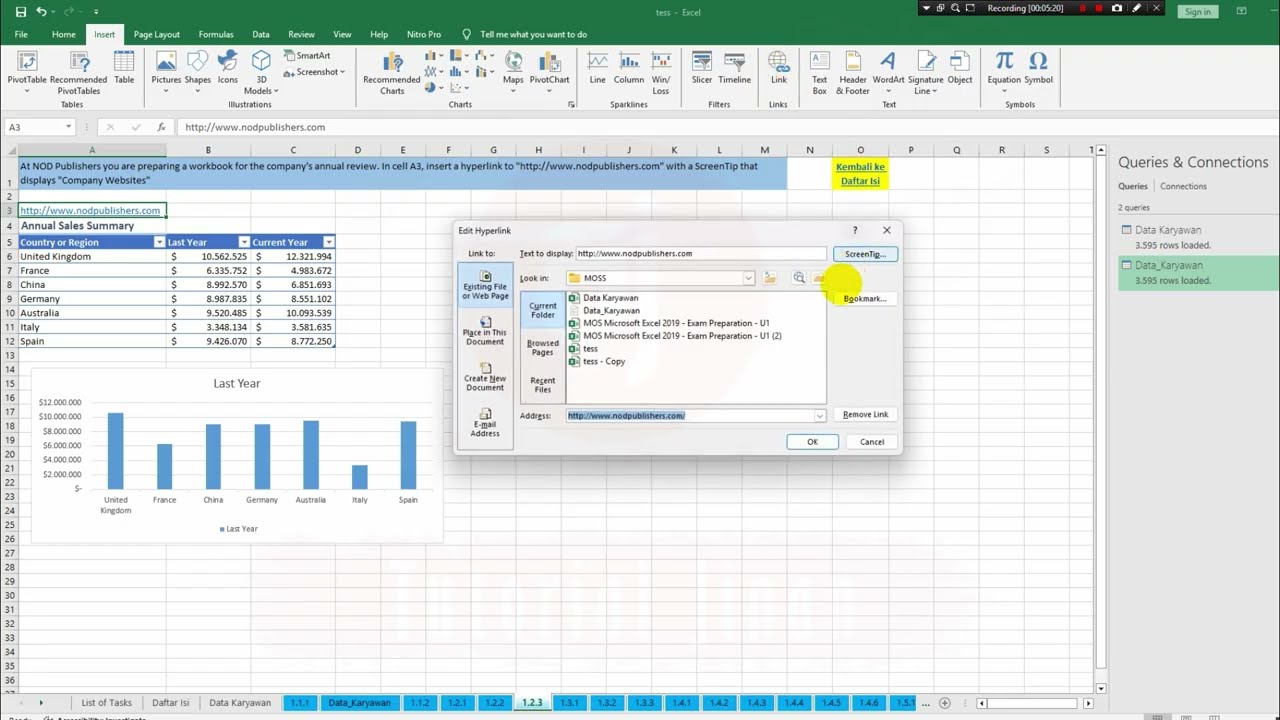
Task: Click the Slicer filter button
Action: [702, 68]
